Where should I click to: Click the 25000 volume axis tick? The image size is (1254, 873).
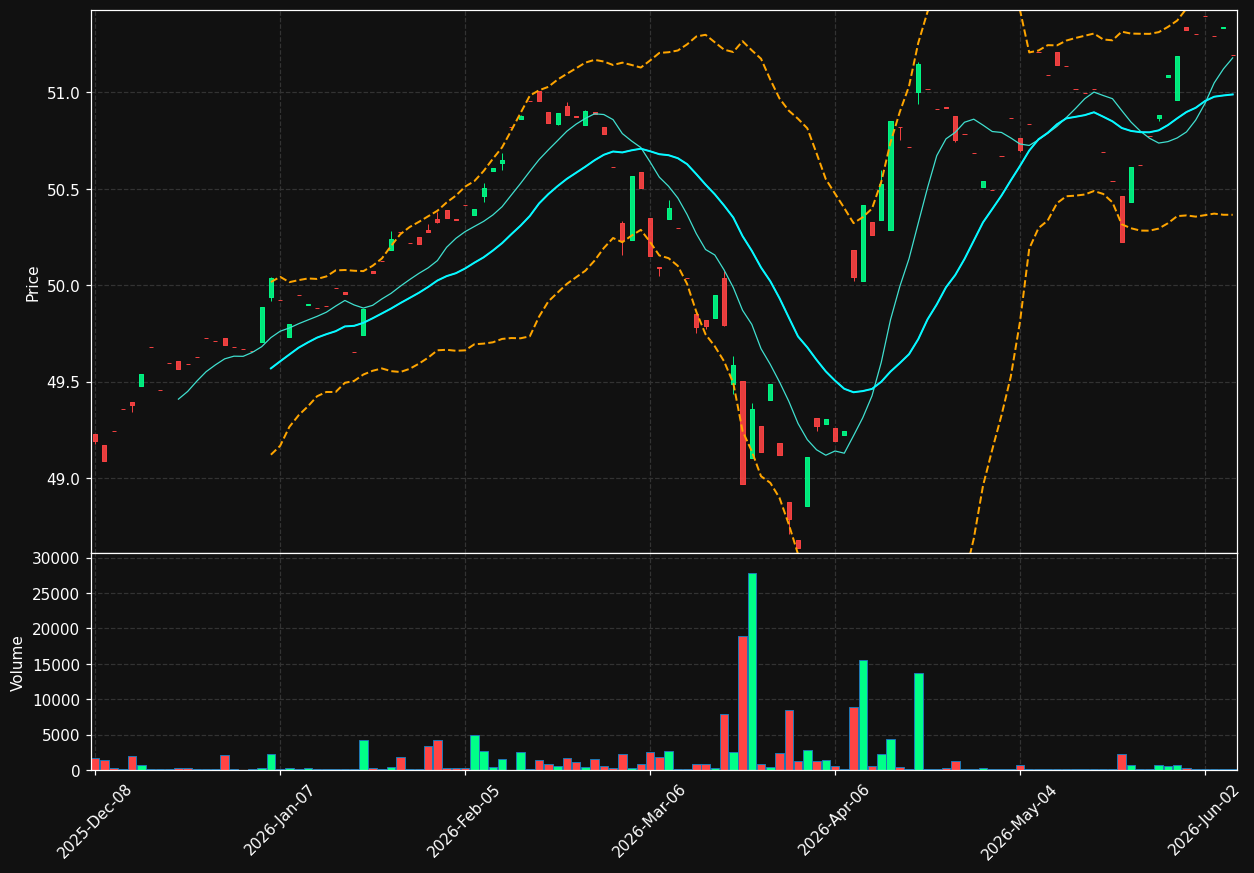click(x=58, y=594)
